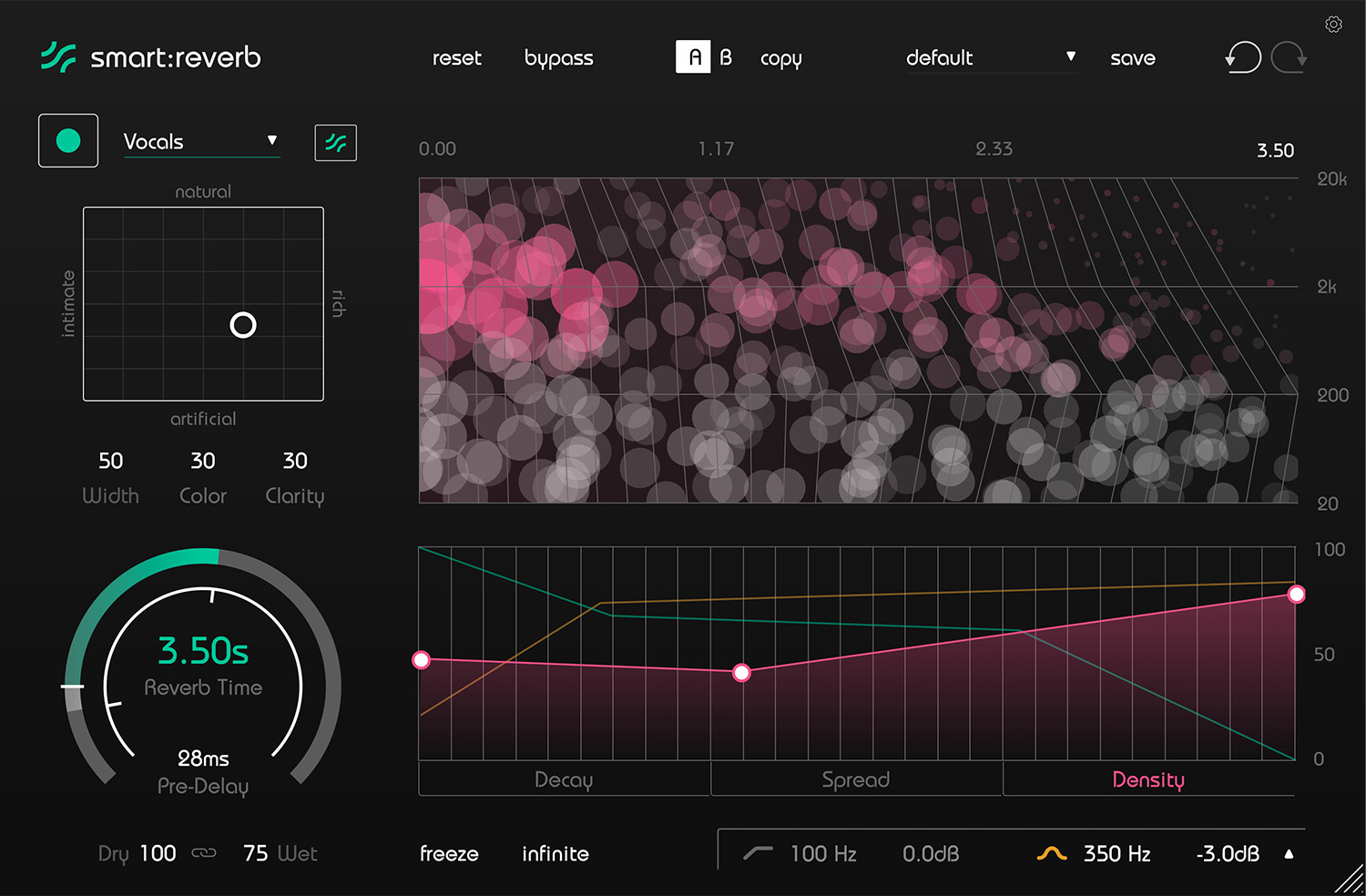Viewport: 1366px width, 896px height.
Task: Click the 350 Hz filter frequency
Action: click(x=1116, y=853)
